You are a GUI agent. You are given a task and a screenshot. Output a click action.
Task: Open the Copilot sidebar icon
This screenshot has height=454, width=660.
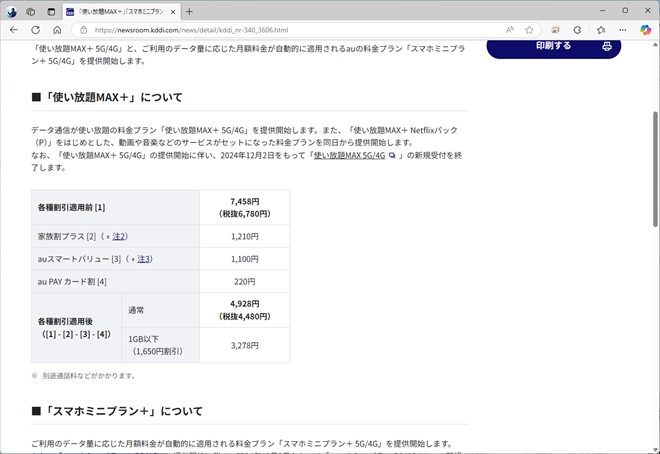tap(645, 30)
